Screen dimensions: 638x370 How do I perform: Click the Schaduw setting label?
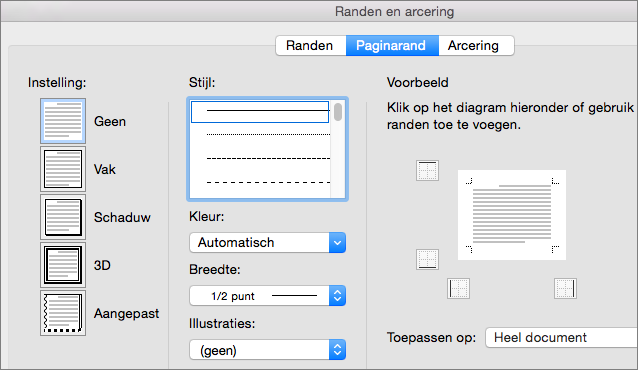(x=122, y=217)
